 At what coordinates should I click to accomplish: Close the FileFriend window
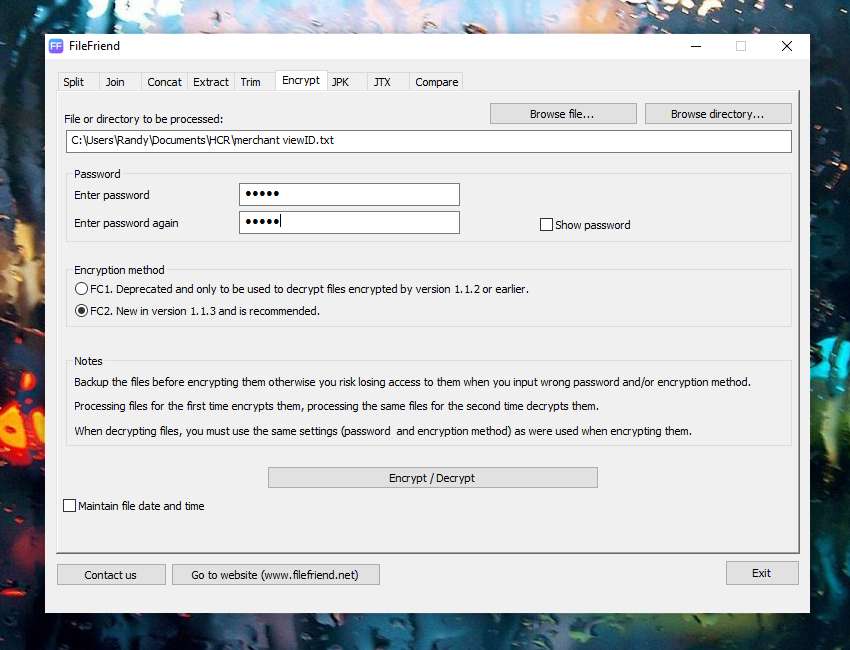click(787, 46)
